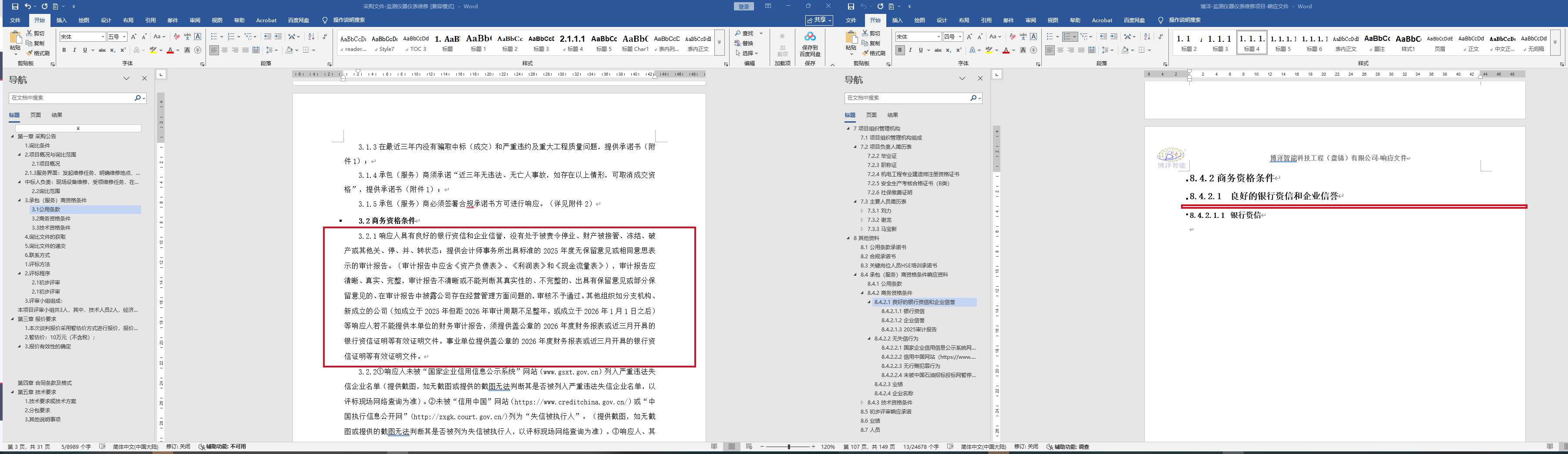Screen dimensions: 1568x454
Task: Apply bullet list in left Word window
Action: pyautogui.click(x=214, y=37)
